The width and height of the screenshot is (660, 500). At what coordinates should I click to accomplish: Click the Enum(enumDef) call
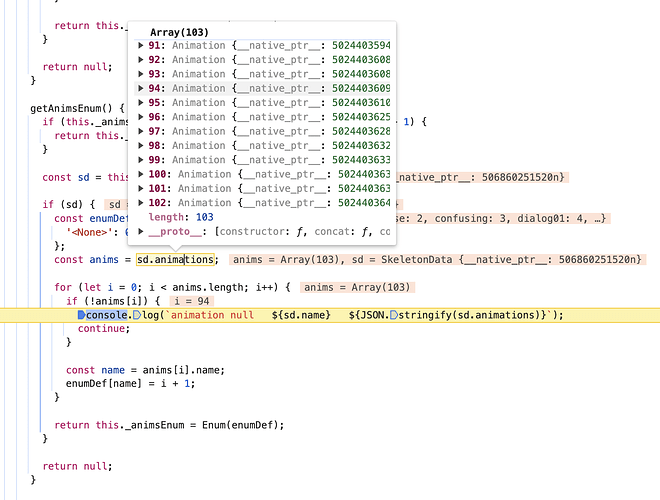[x=240, y=425]
